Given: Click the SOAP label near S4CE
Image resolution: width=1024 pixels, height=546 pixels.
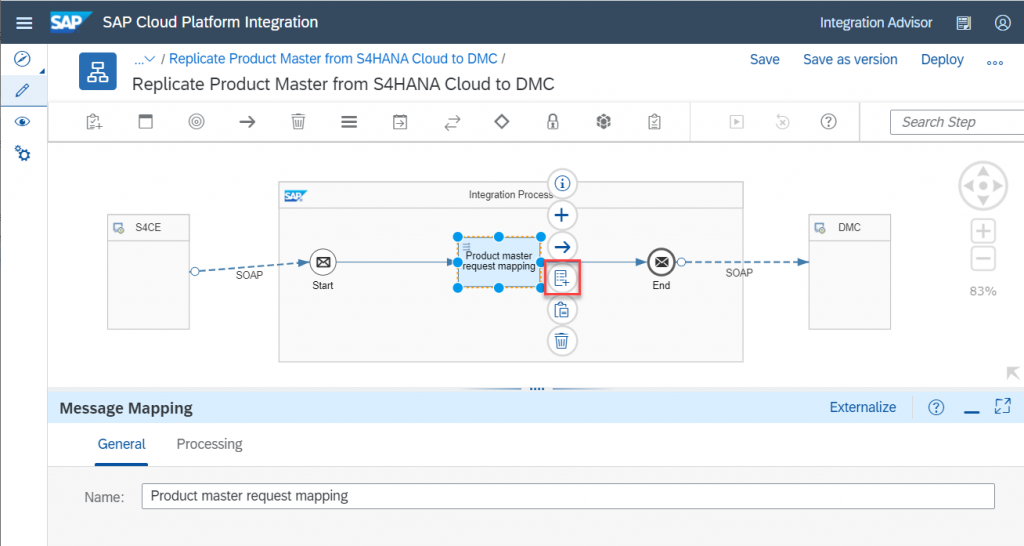Looking at the screenshot, I should [x=249, y=275].
